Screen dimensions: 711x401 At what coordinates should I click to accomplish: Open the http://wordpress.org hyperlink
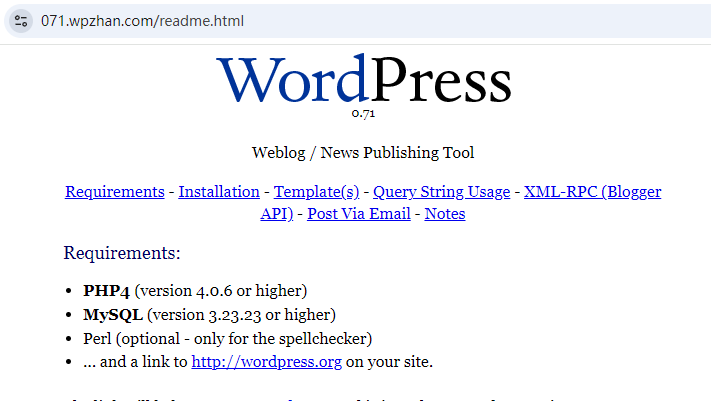coord(265,362)
